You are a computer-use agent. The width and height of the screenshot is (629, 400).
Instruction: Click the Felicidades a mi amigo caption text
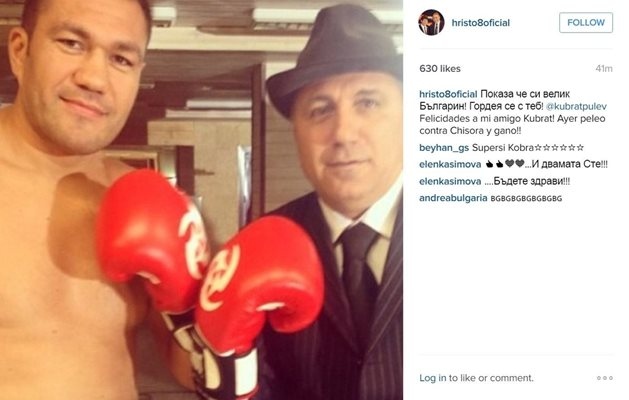pos(512,124)
